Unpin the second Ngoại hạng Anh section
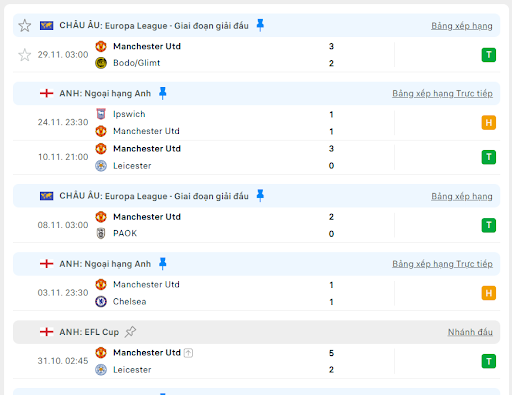This screenshot has width=512, height=395. (163, 264)
